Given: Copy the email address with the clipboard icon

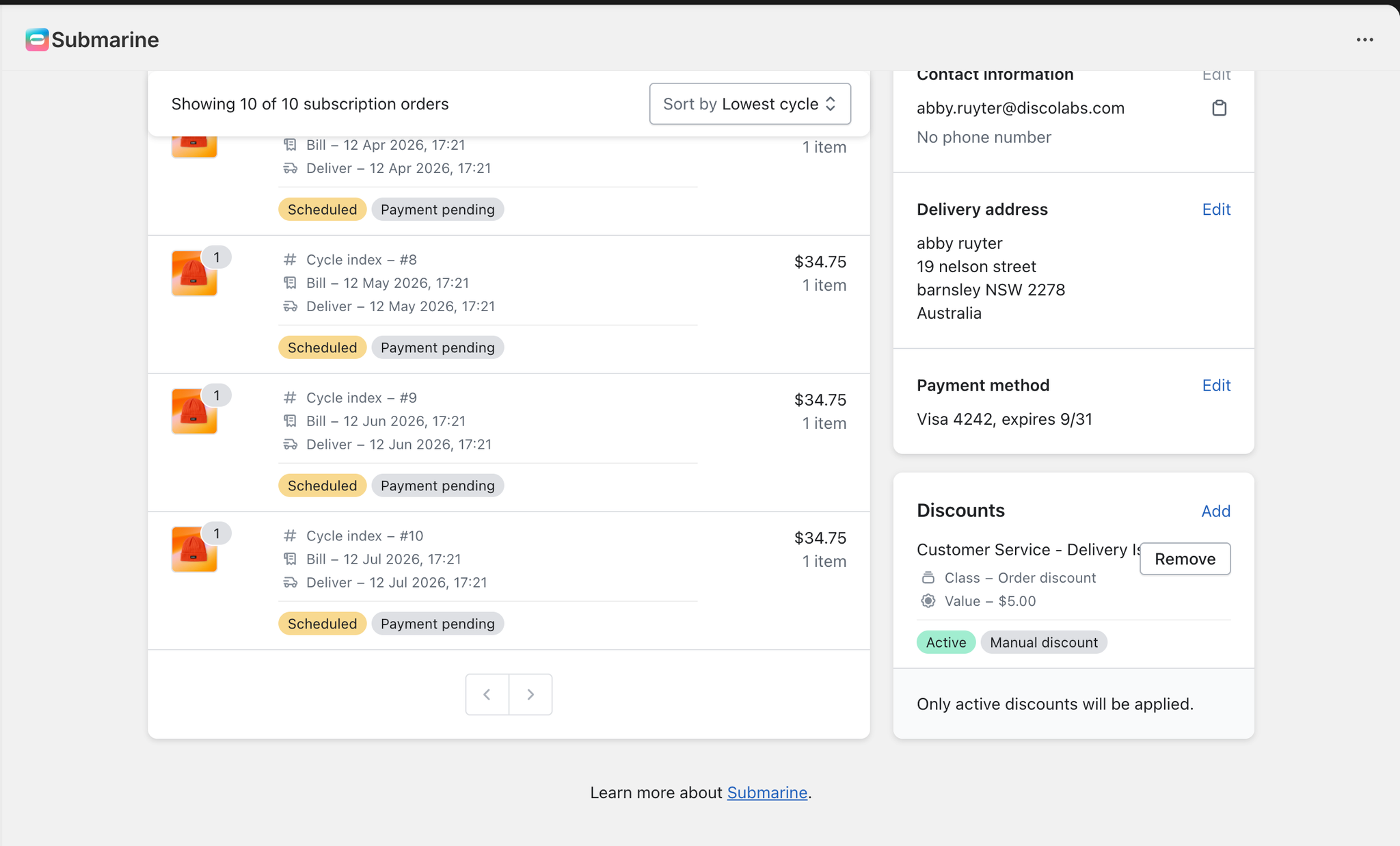Looking at the screenshot, I should [1219, 108].
